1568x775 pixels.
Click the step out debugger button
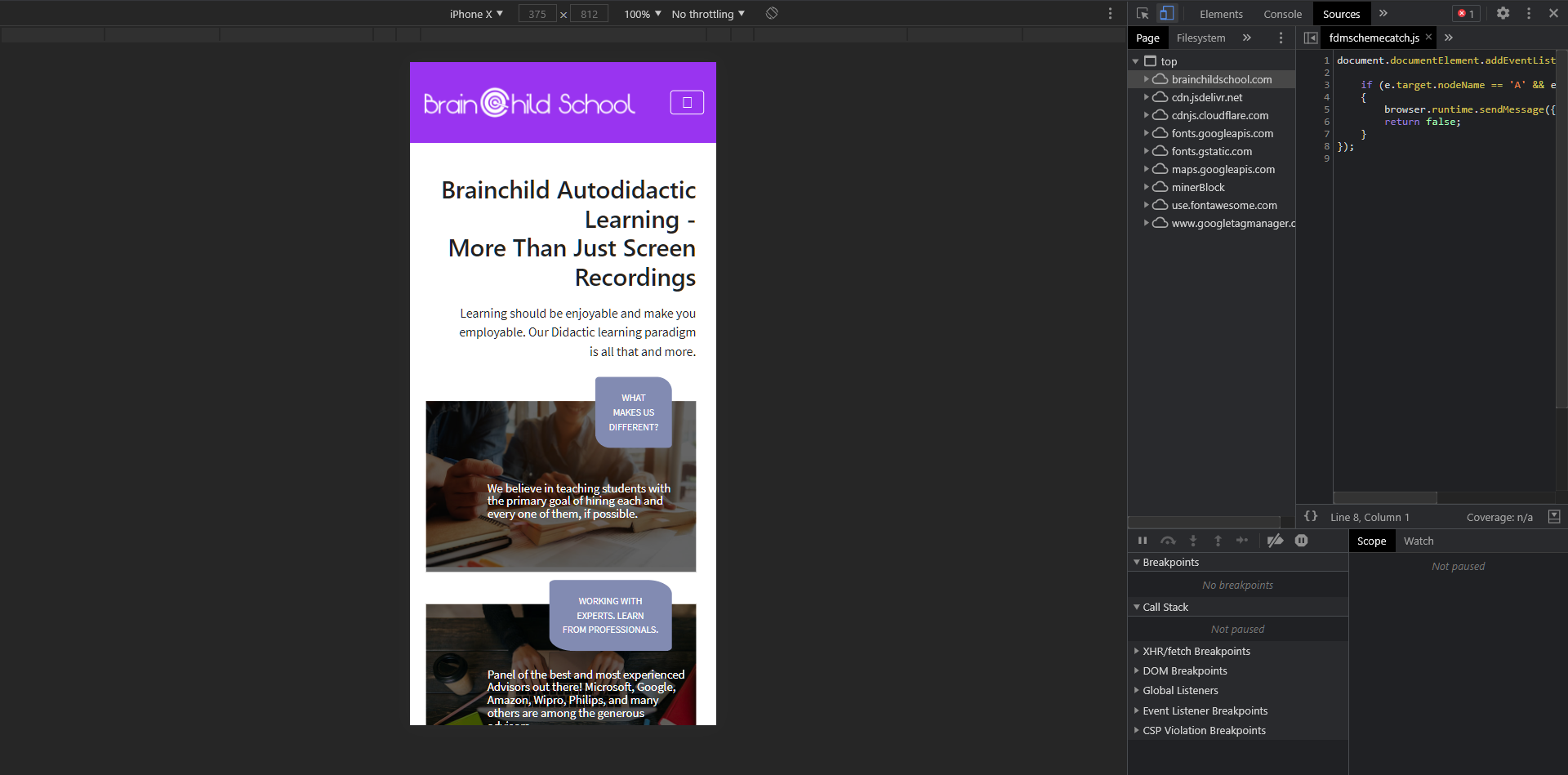point(1218,541)
